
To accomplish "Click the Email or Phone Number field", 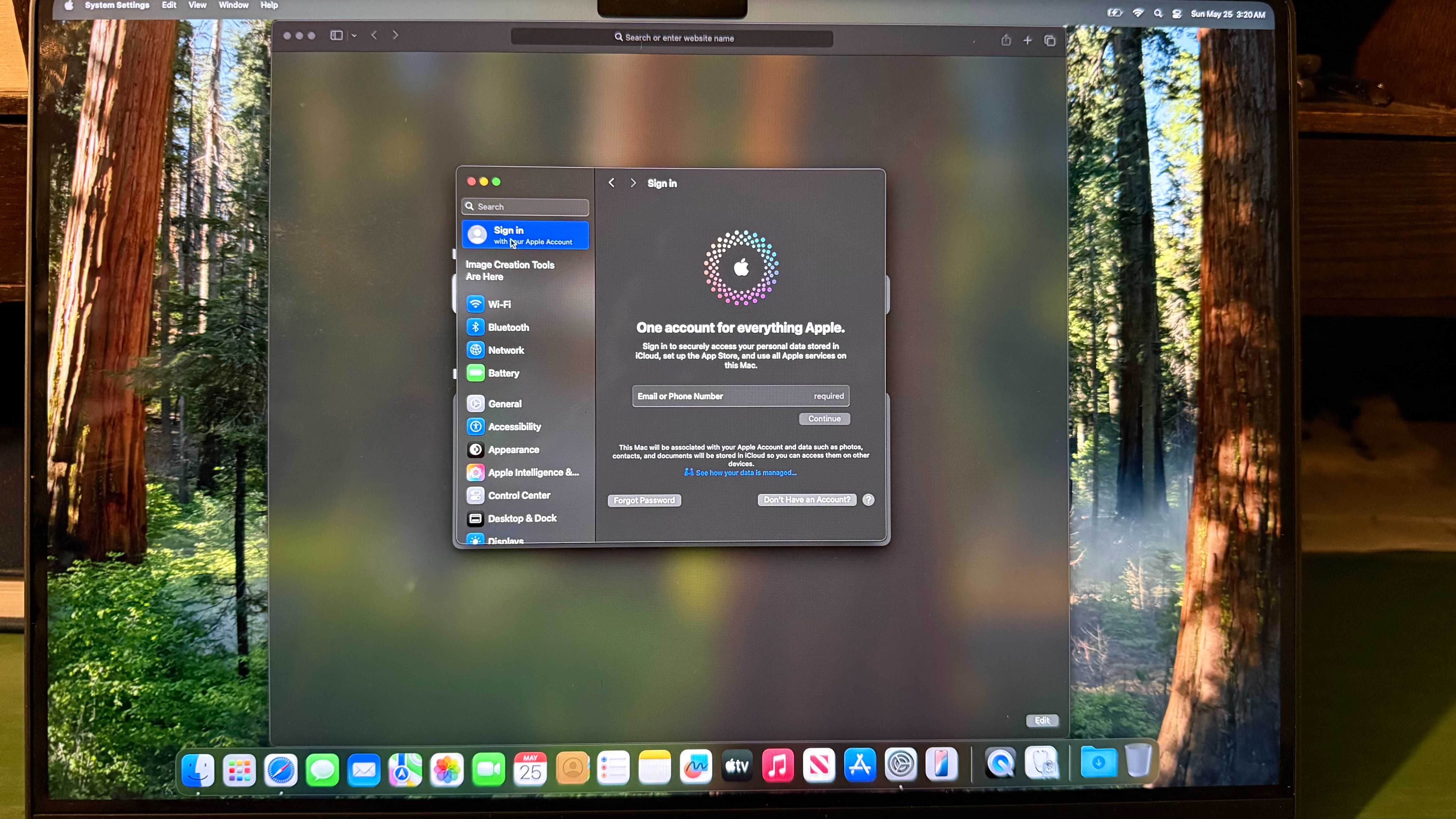I will (x=740, y=396).
